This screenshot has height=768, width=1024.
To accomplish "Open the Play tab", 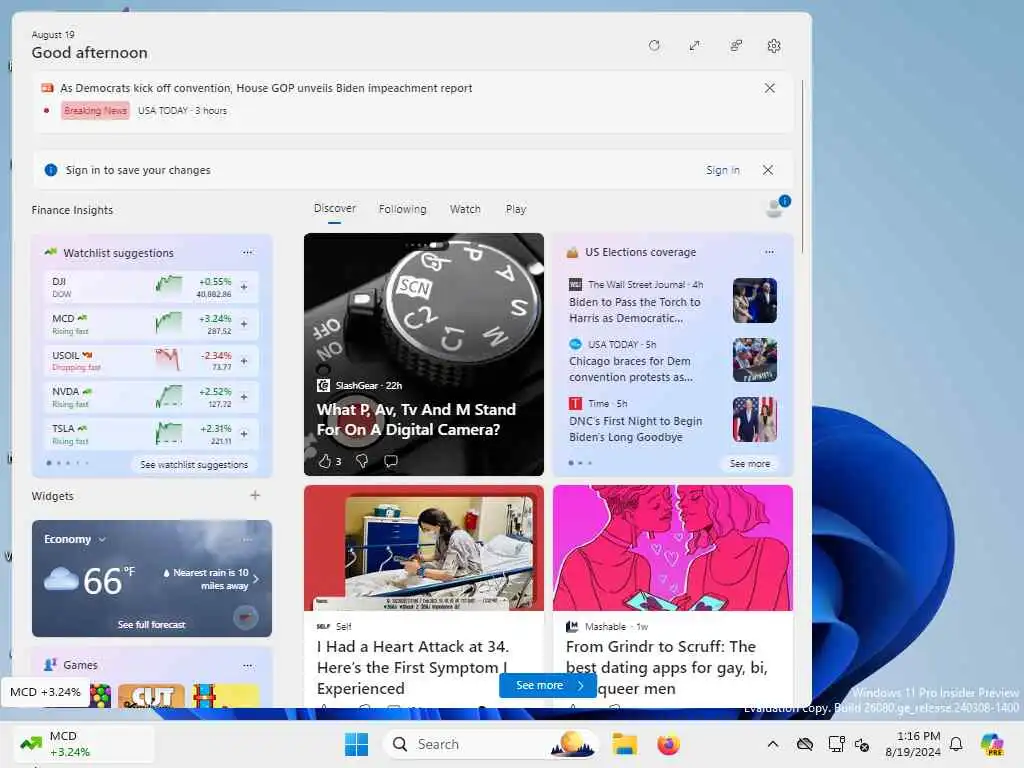I will click(515, 209).
